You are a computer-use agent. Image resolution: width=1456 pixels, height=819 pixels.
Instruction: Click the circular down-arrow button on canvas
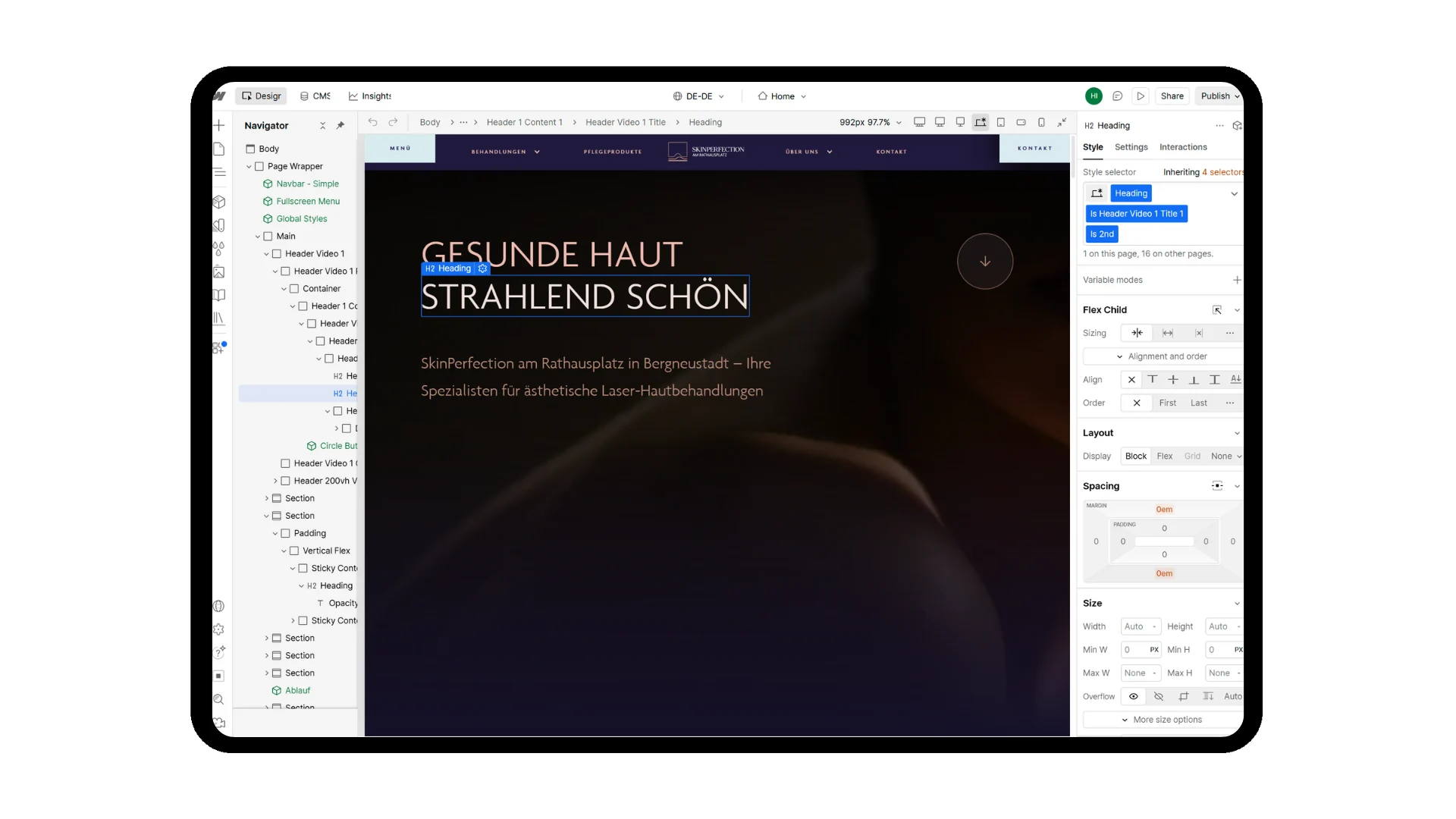985,262
